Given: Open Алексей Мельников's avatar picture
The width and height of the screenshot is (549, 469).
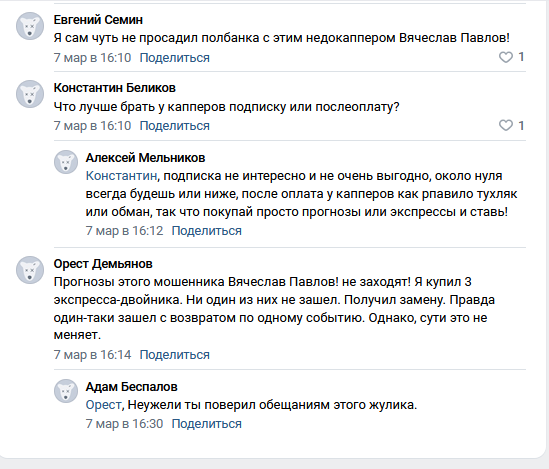Looking at the screenshot, I should click(x=66, y=162).
